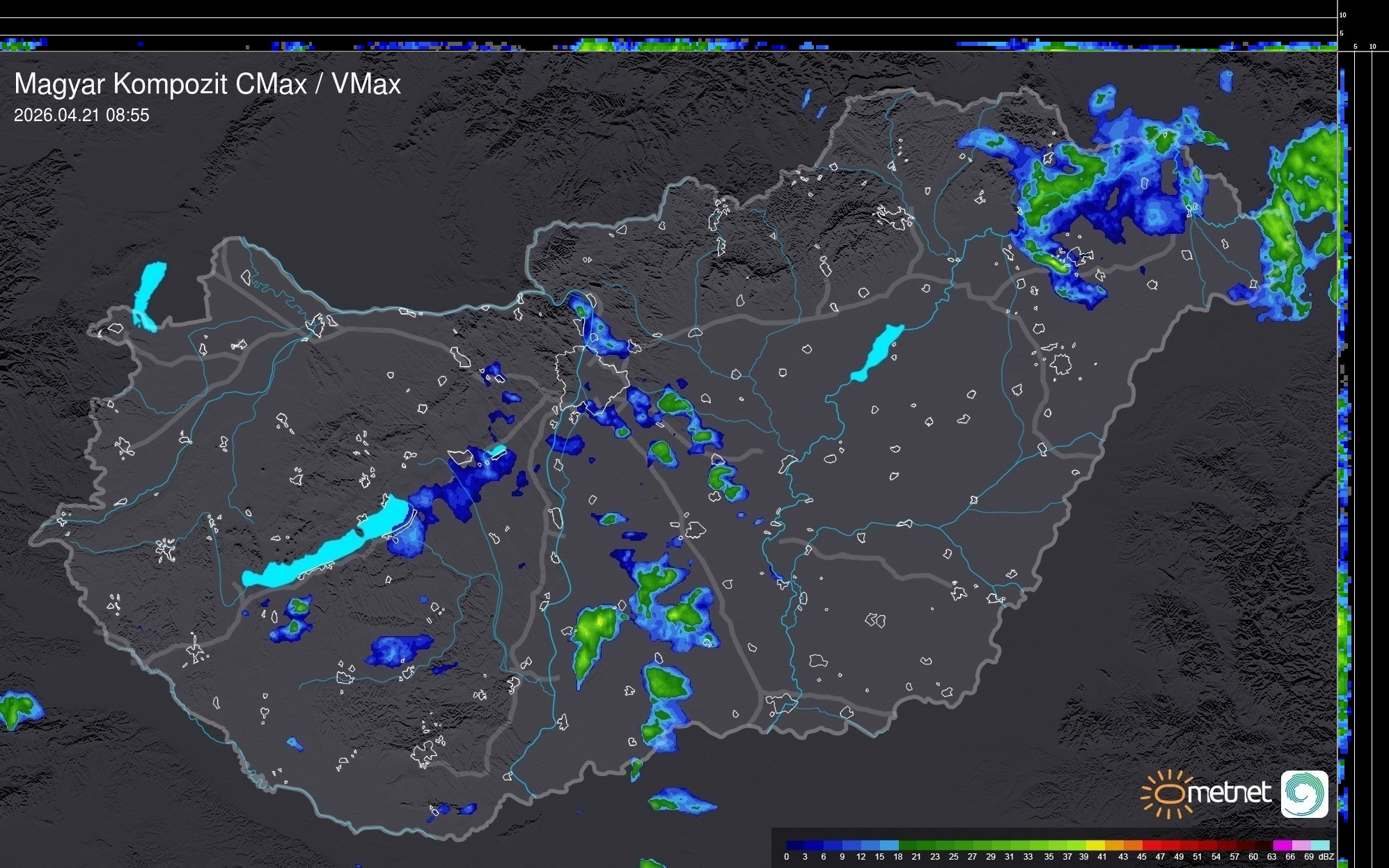Click the bright red 45 dBZ swatch

click(x=1151, y=845)
